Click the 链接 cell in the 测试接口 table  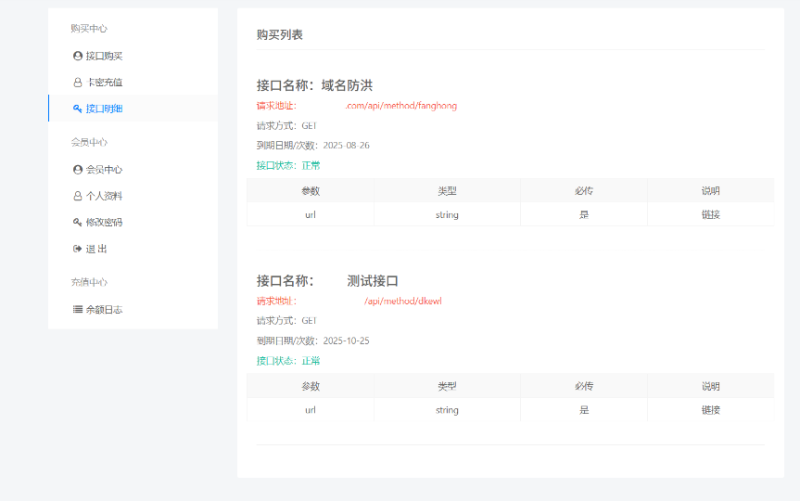(x=711, y=410)
